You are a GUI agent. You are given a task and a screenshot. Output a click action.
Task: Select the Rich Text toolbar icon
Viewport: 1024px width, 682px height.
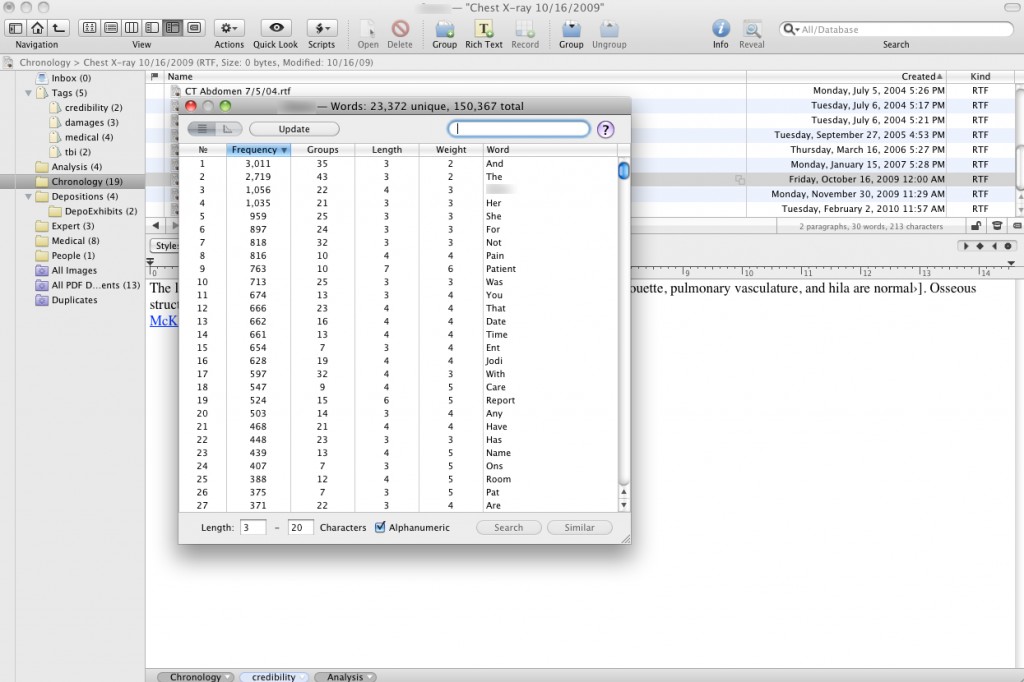click(483, 30)
